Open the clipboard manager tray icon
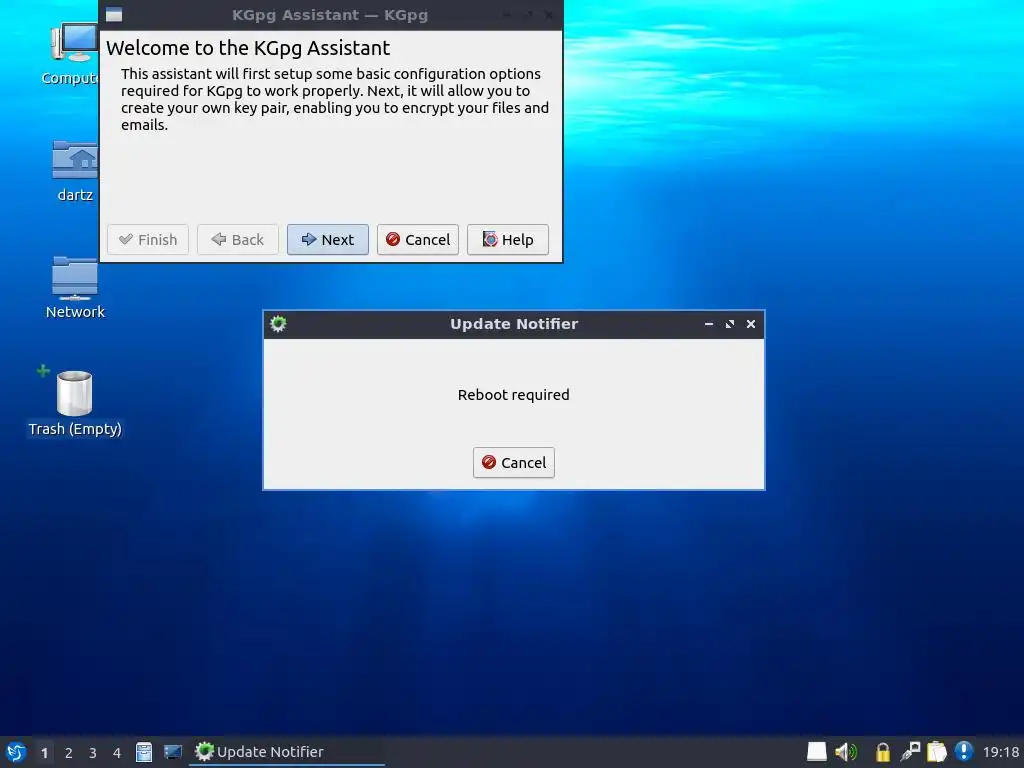Viewport: 1024px width, 768px height. (x=936, y=752)
